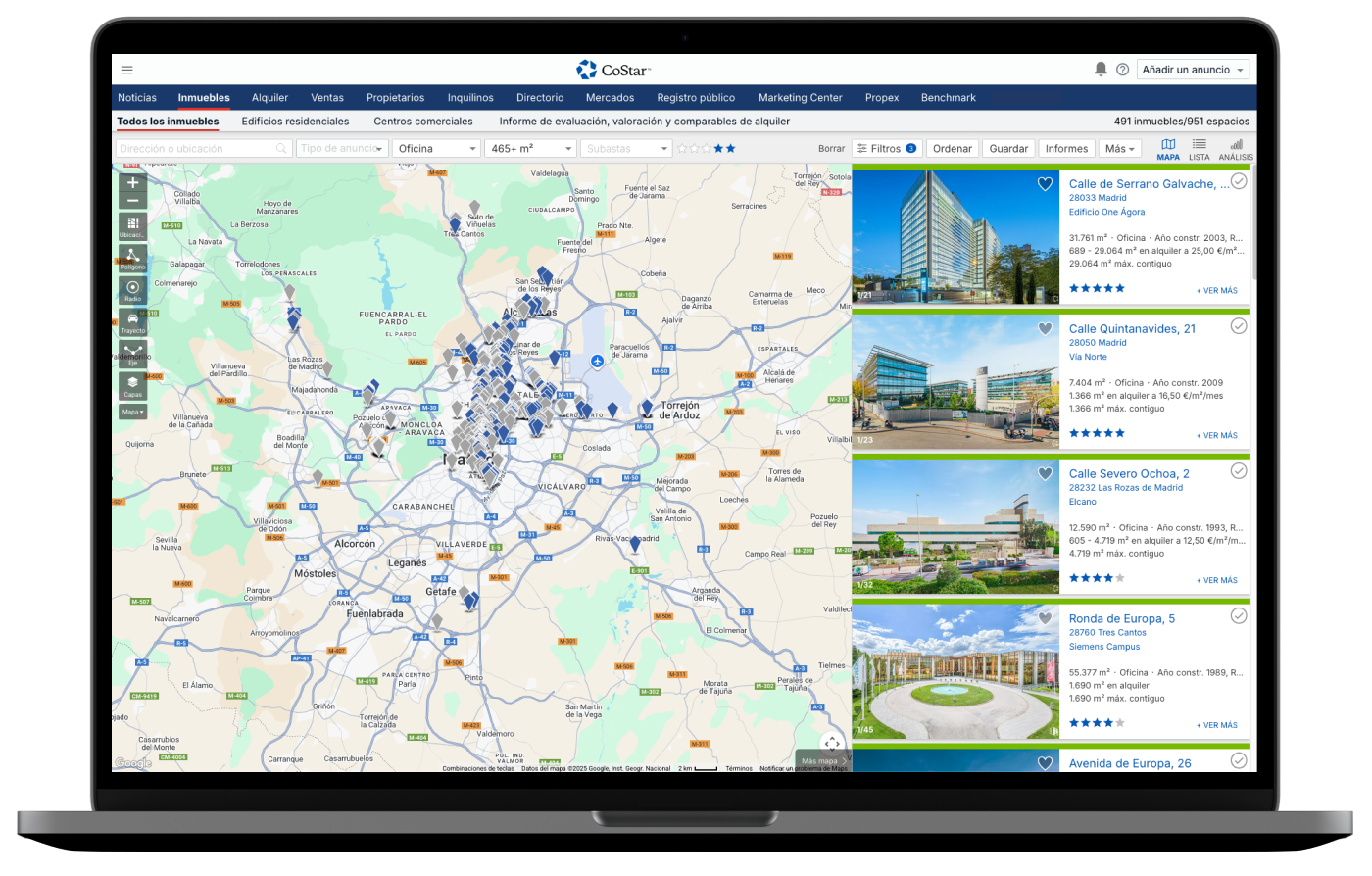Image resolution: width=1372 pixels, height=876 pixels.
Task: Click the Filtros button
Action: (x=886, y=149)
